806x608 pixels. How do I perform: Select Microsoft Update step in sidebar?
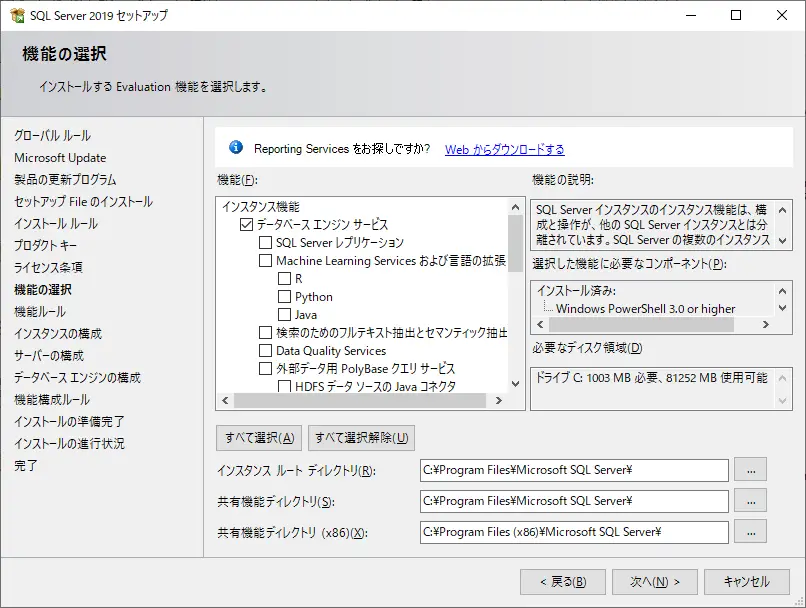coord(60,158)
